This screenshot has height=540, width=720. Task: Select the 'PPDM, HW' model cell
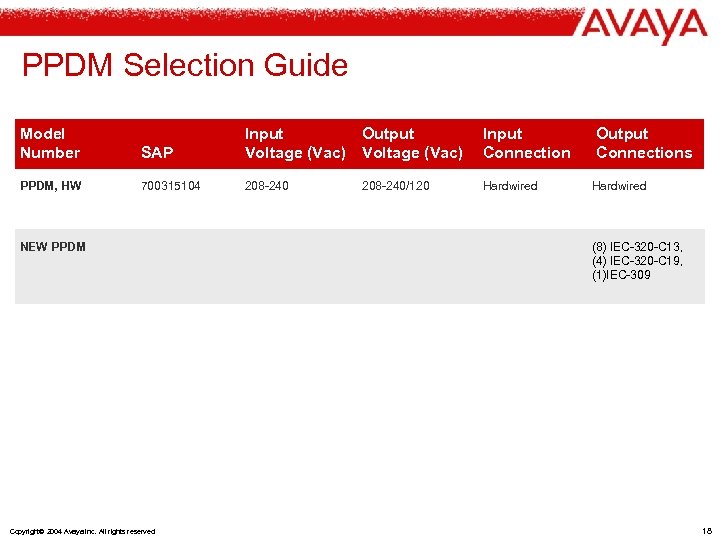click(x=51, y=186)
